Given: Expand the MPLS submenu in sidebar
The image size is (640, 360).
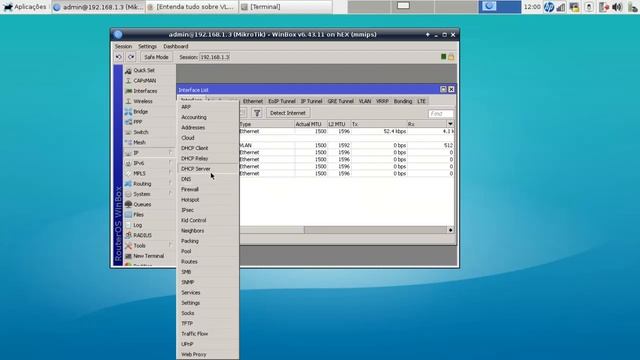Looking at the screenshot, I should [x=171, y=173].
